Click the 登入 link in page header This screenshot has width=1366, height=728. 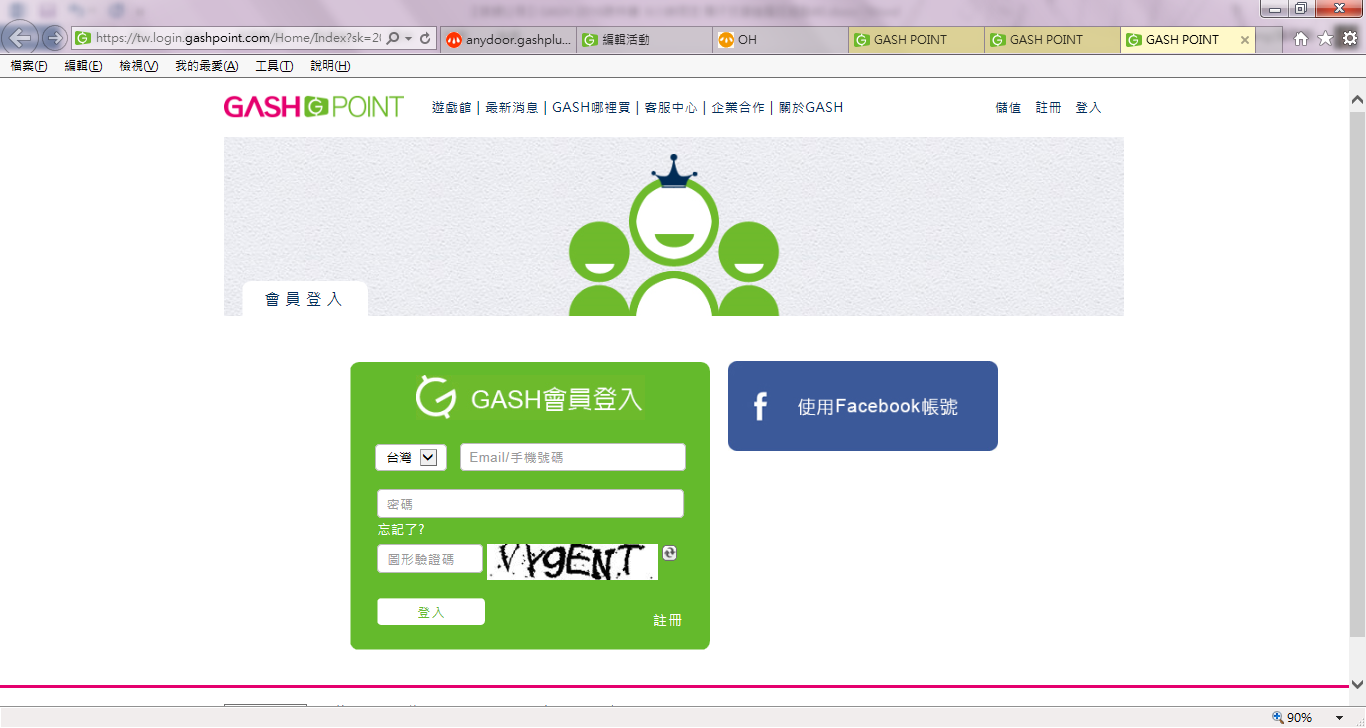(x=1088, y=108)
